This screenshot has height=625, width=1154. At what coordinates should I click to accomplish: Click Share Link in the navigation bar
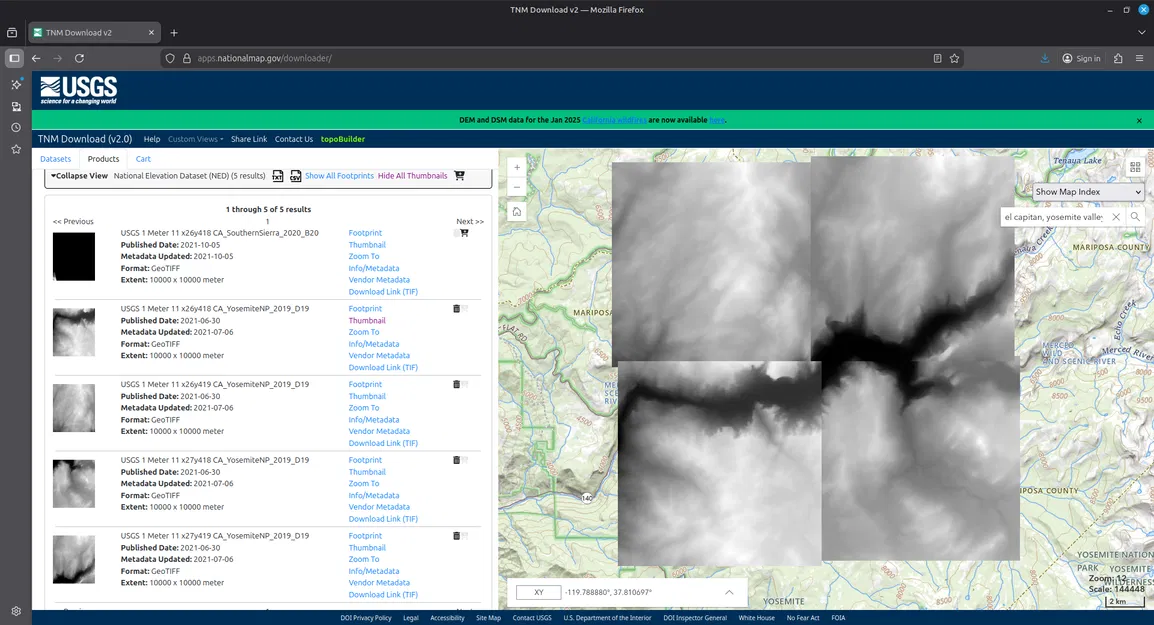point(249,139)
